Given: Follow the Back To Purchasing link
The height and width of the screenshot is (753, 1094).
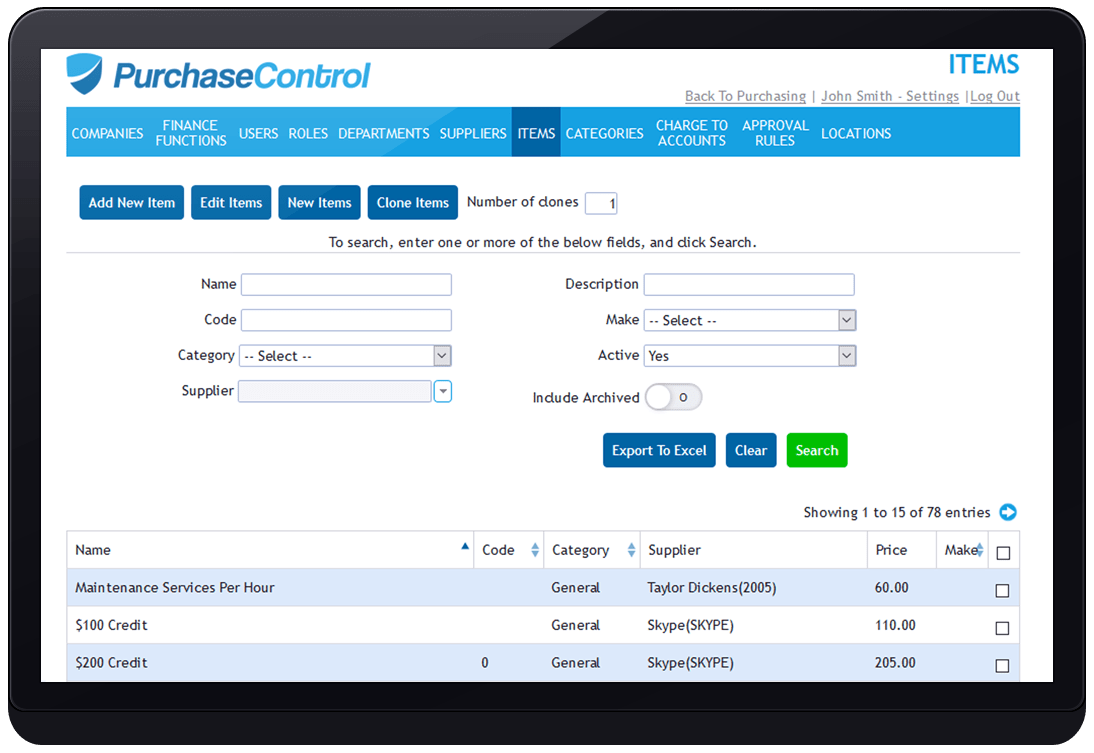Looking at the screenshot, I should point(745,96).
